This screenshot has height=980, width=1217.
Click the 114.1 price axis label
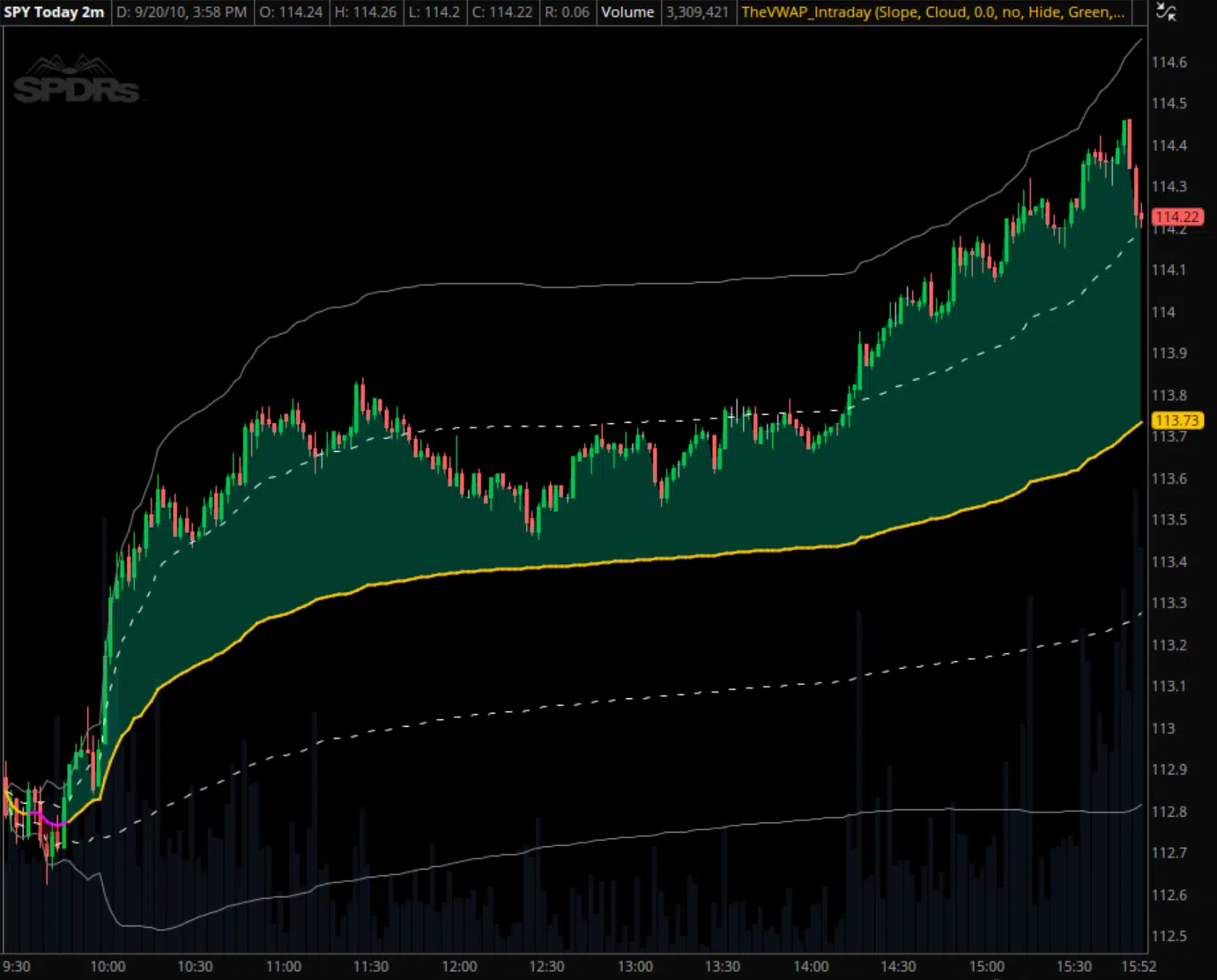pyautogui.click(x=1169, y=271)
